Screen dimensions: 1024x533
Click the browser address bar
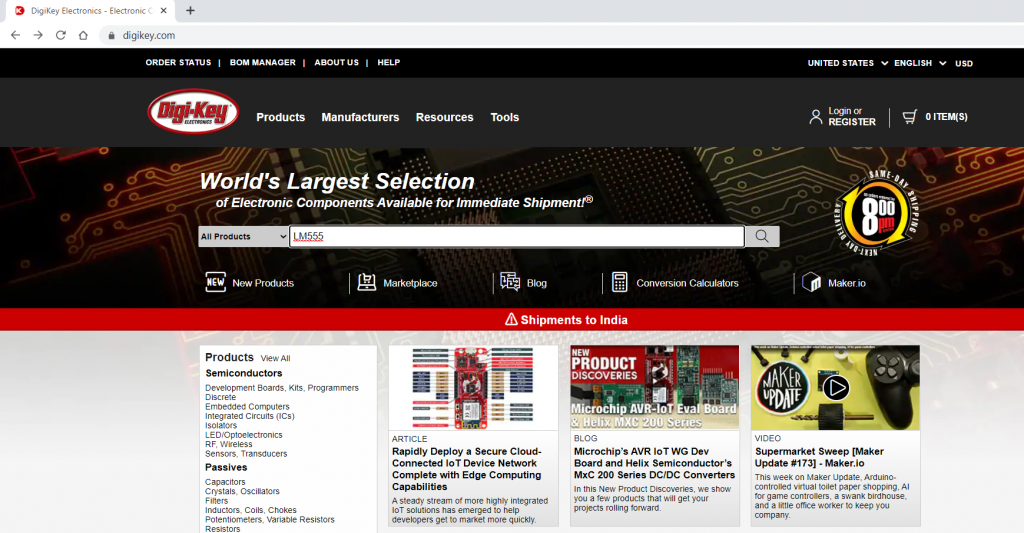562,35
